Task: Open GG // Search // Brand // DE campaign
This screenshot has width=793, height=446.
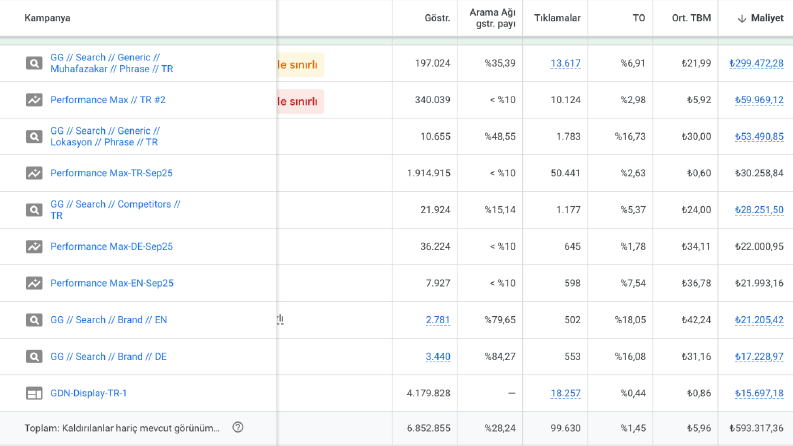Action: [x=108, y=356]
